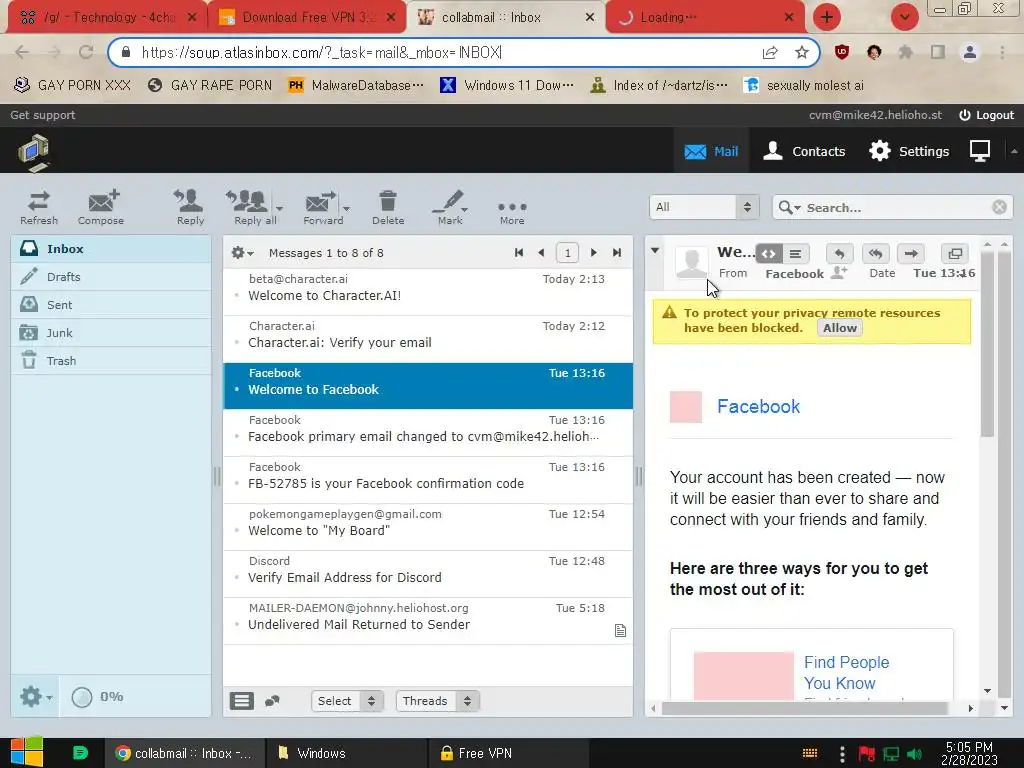The width and height of the screenshot is (1024, 768).
Task: Click the attachment icon on MAILER-DAEMON row
Action: (620, 630)
